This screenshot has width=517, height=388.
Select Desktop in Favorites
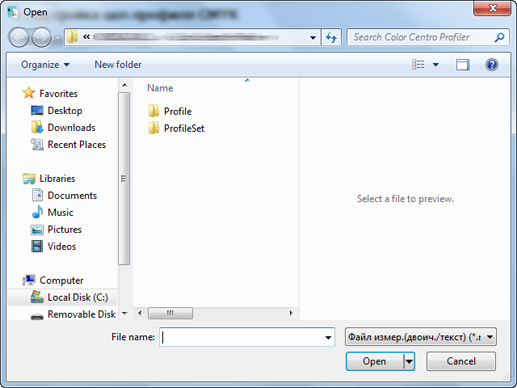tap(65, 111)
